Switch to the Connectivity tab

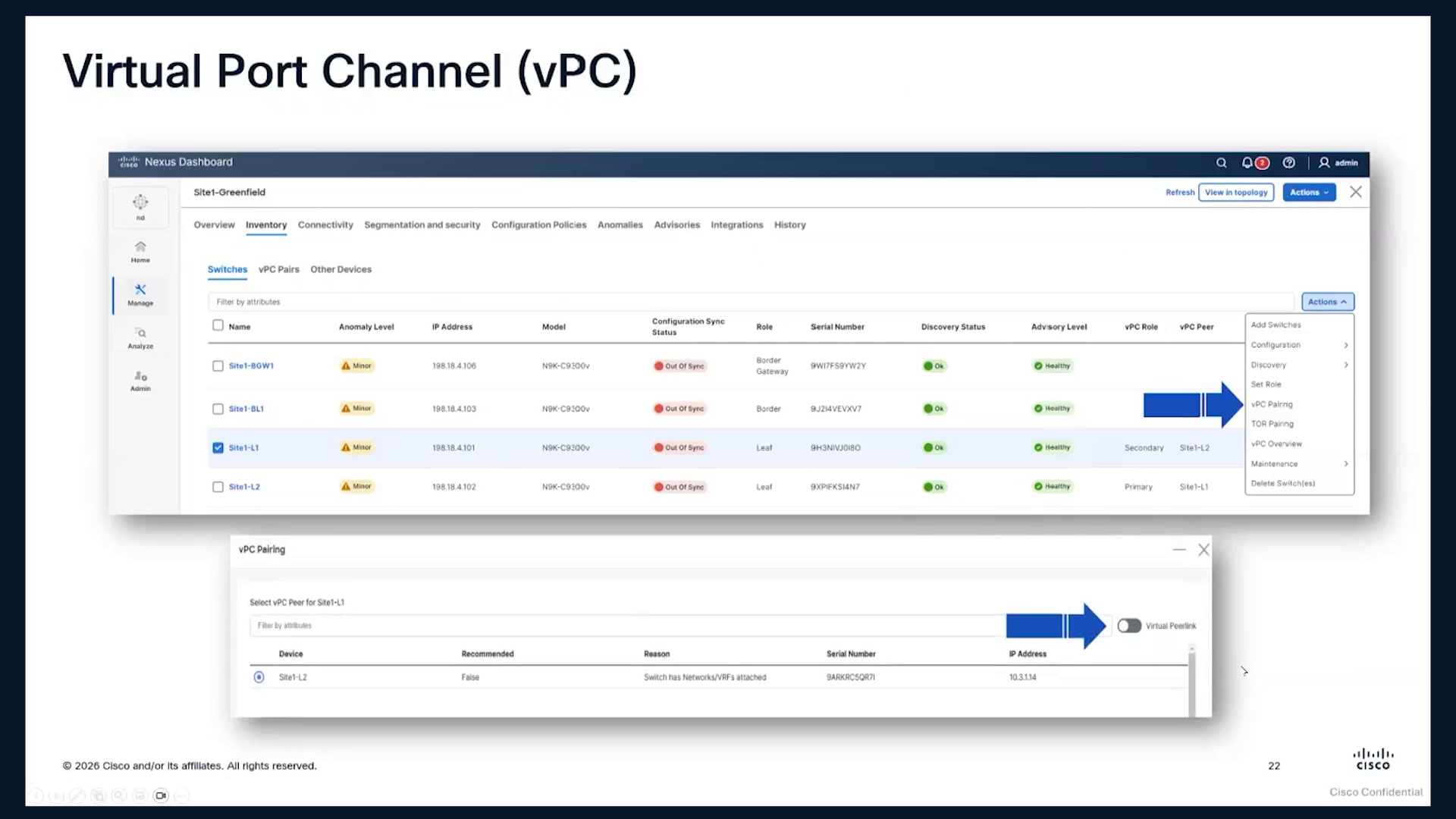tap(325, 225)
